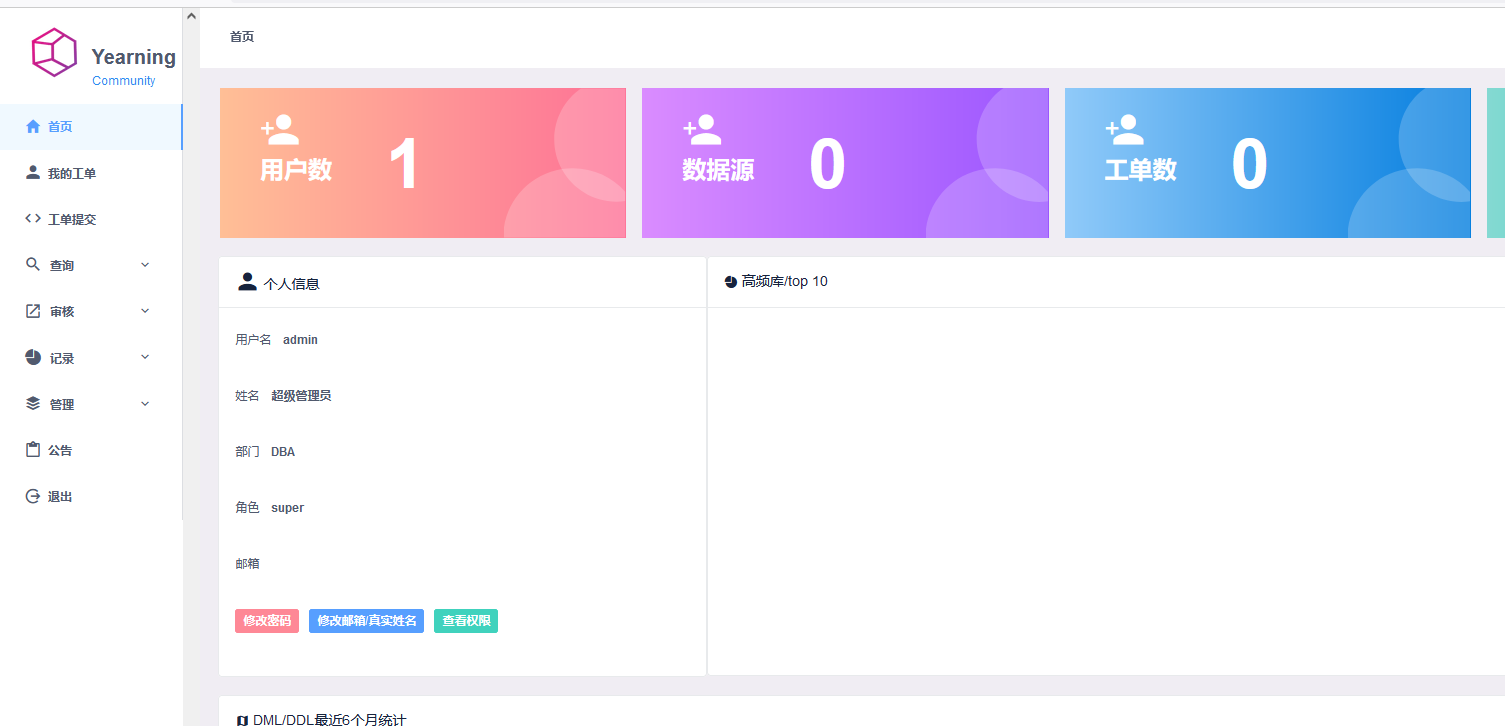The image size is (1505, 726).
Task: Click the 查看权限 button
Action: [x=466, y=621]
